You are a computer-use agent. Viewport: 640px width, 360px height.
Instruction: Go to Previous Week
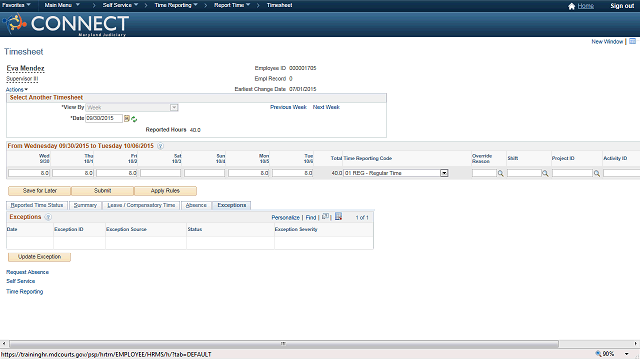[x=288, y=107]
